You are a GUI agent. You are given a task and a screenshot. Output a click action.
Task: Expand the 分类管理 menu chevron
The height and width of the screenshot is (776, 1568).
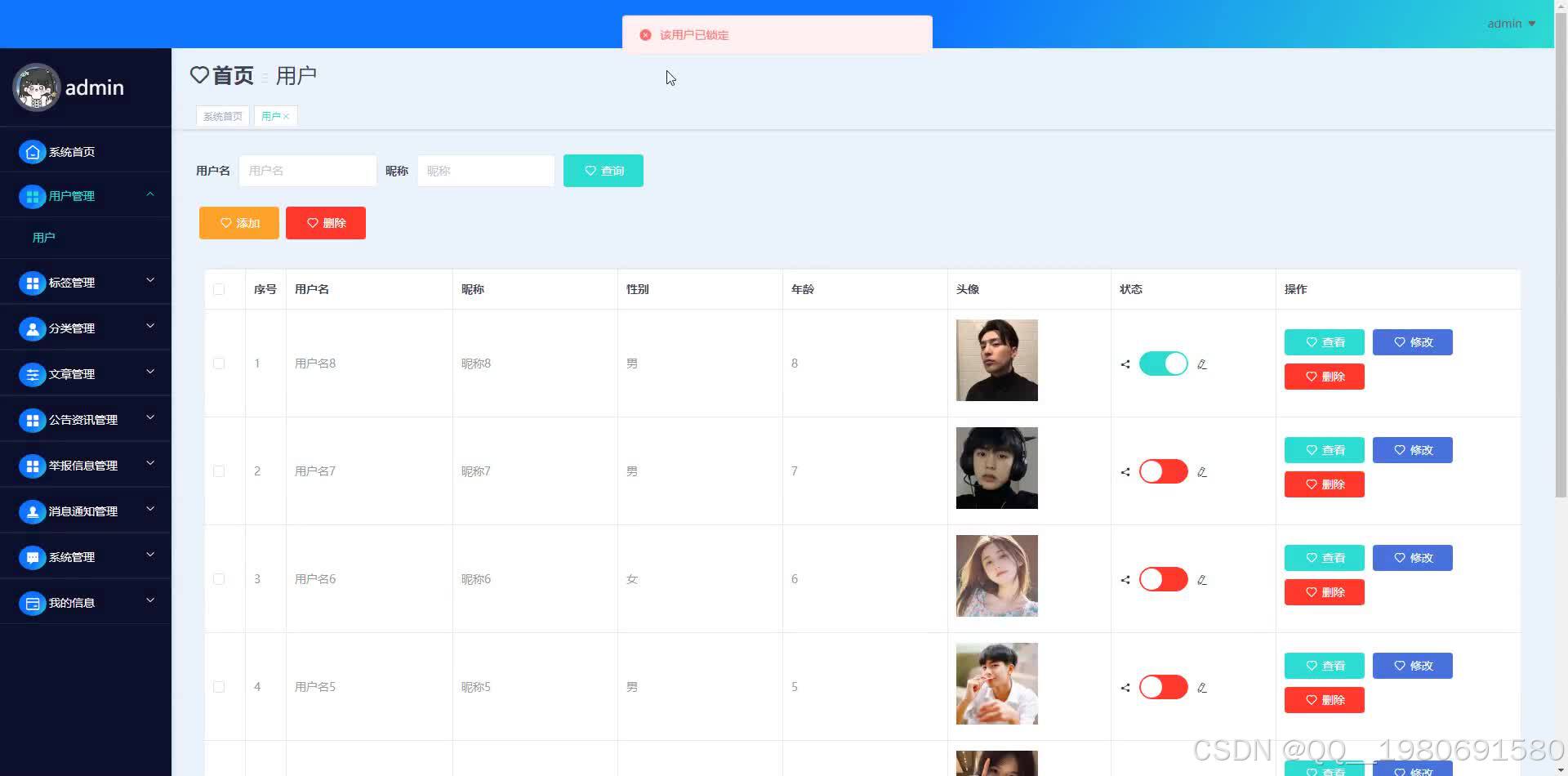150,326
